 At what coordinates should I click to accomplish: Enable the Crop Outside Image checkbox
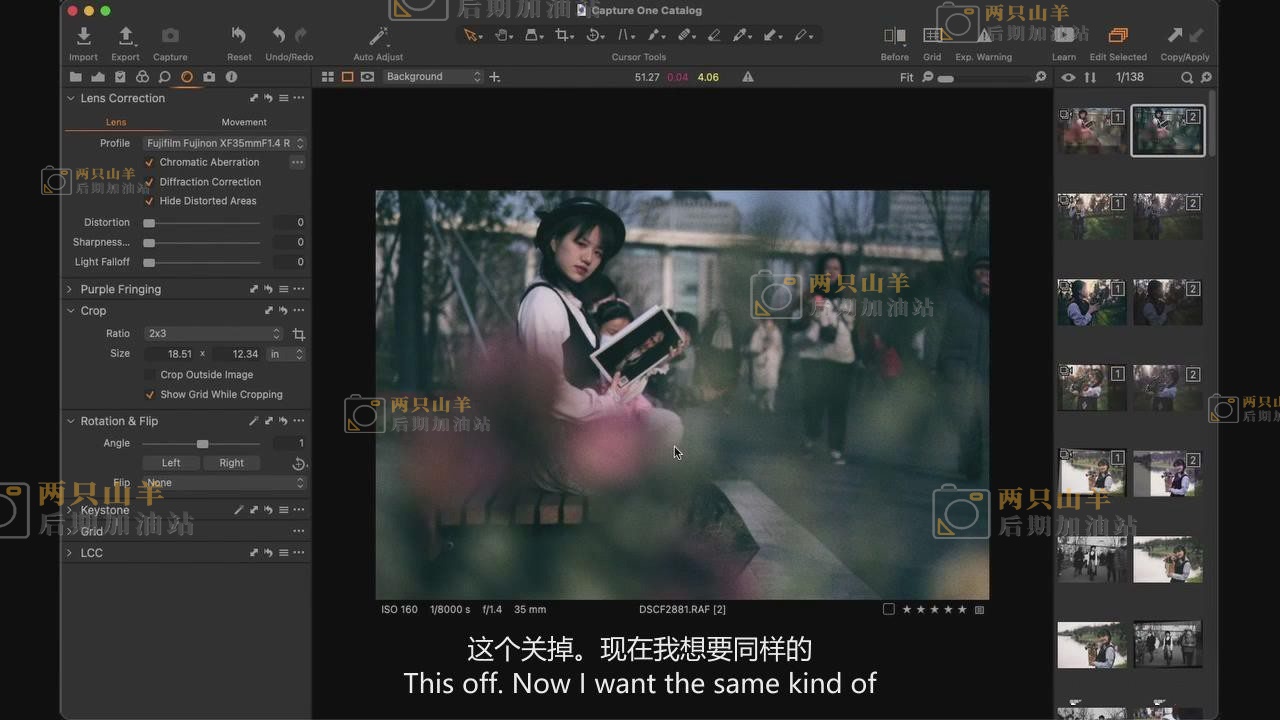(150, 375)
